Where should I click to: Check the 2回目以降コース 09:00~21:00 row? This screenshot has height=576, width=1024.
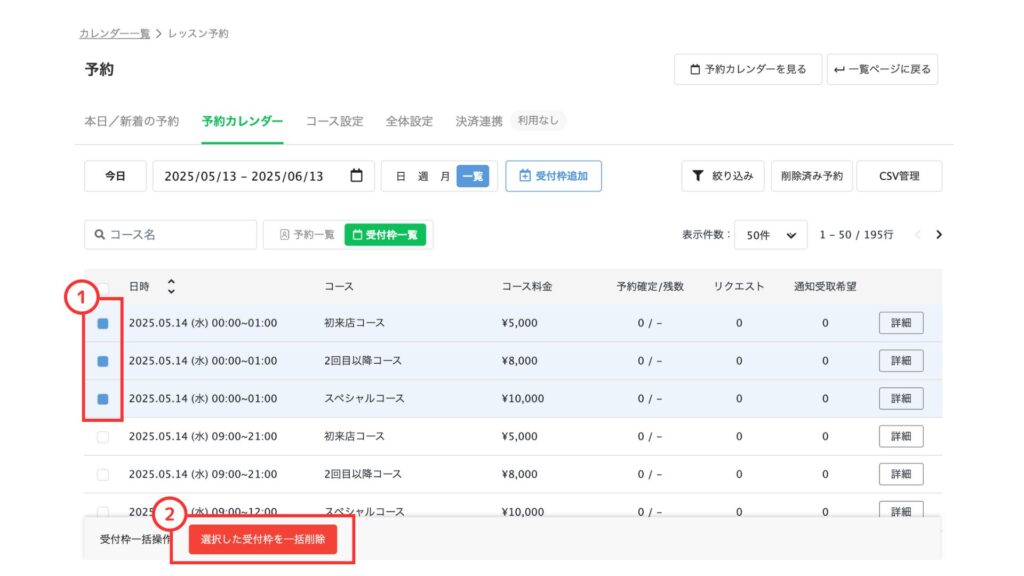[103, 475]
